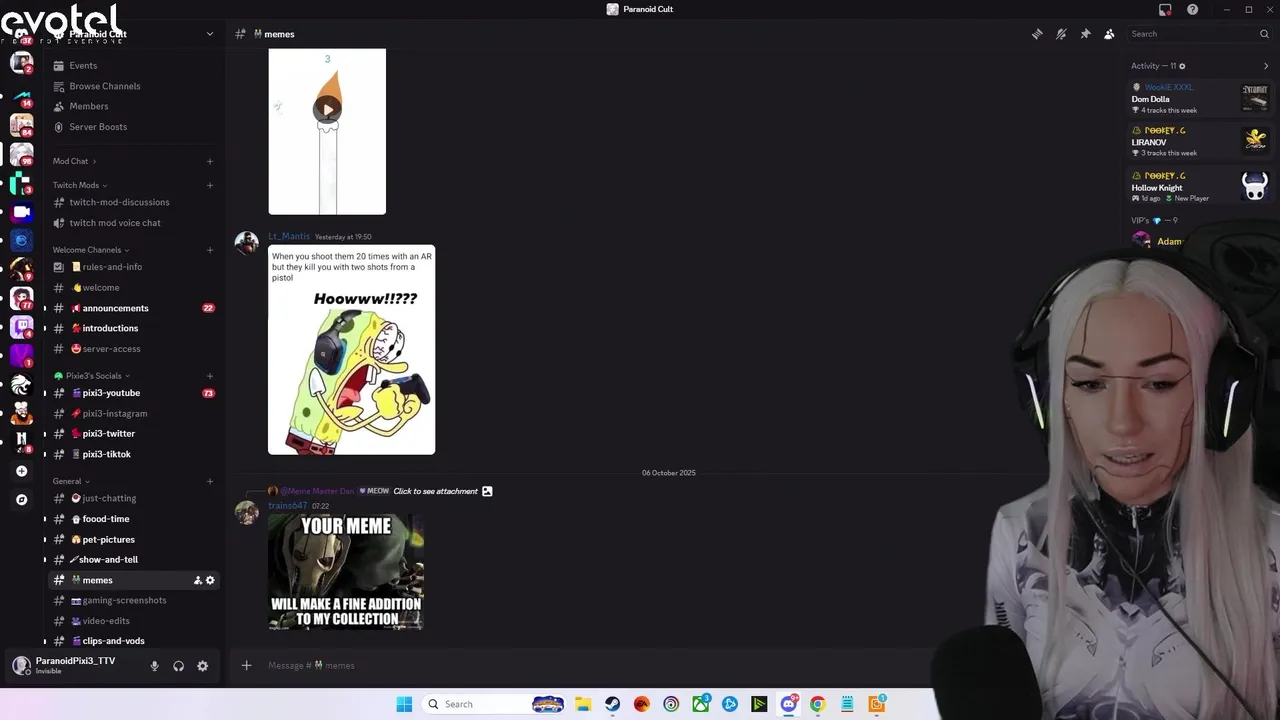Play the candle video attachment
This screenshot has height=720, width=1280.
click(327, 110)
